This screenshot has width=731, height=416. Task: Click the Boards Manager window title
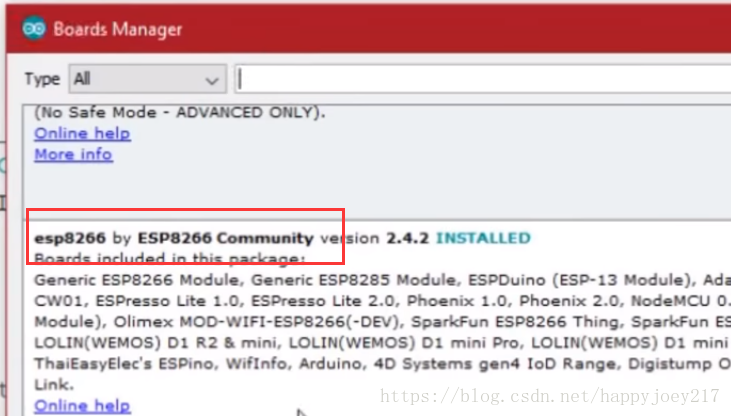coord(117,29)
